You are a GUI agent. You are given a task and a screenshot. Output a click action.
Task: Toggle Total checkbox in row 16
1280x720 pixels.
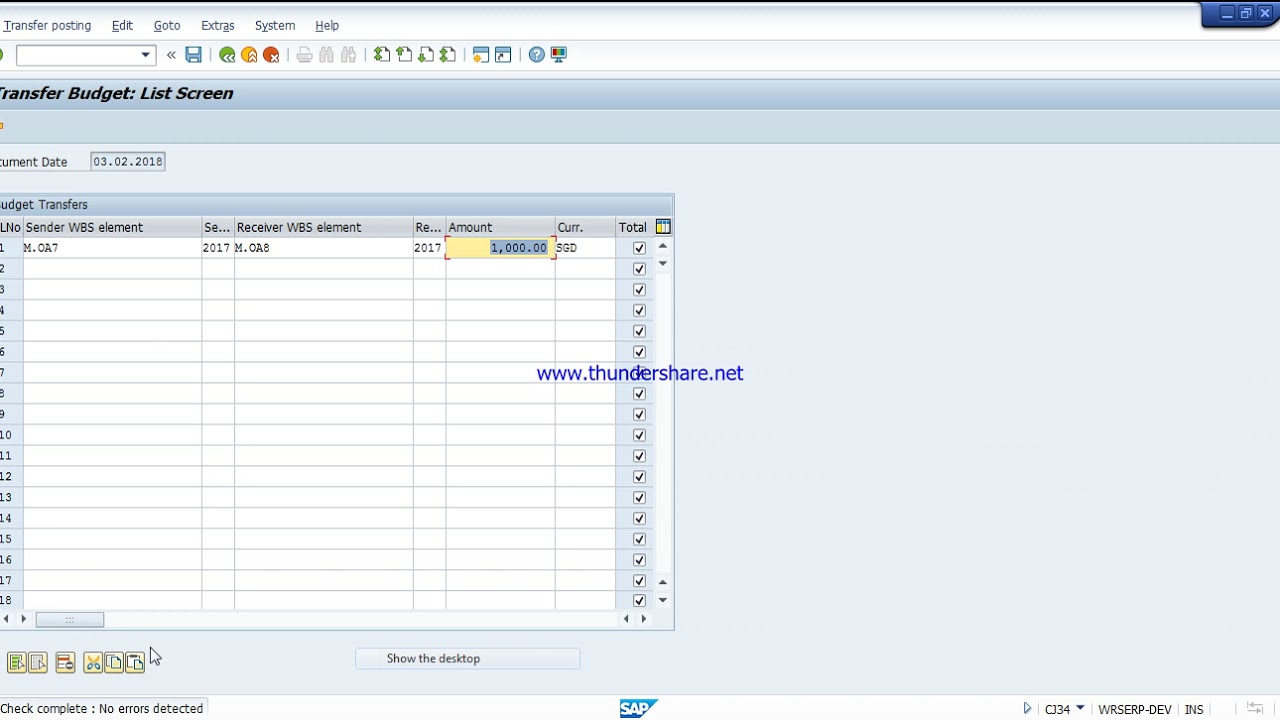(x=639, y=560)
